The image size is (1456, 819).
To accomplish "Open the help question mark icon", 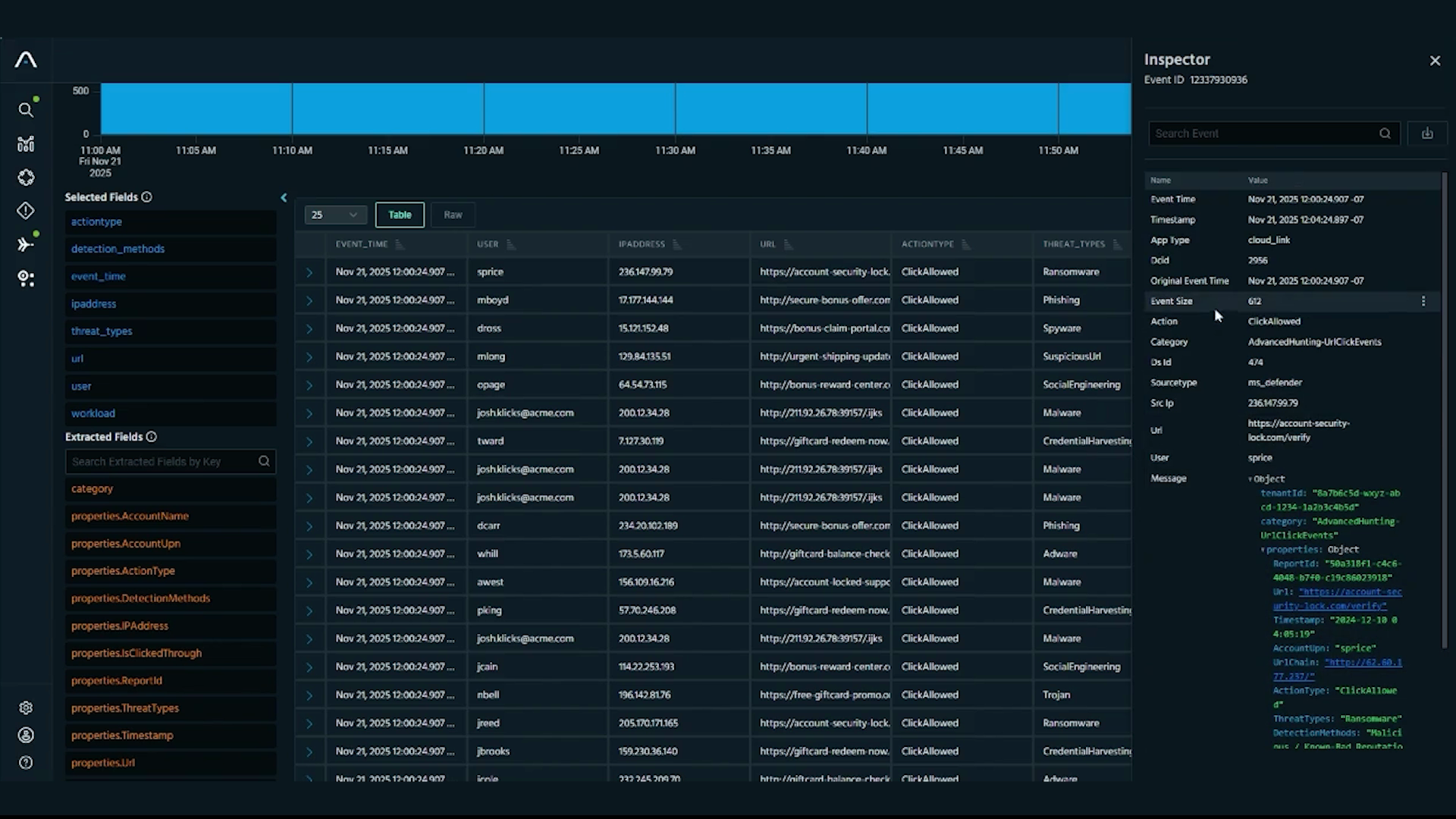I will pos(26,763).
